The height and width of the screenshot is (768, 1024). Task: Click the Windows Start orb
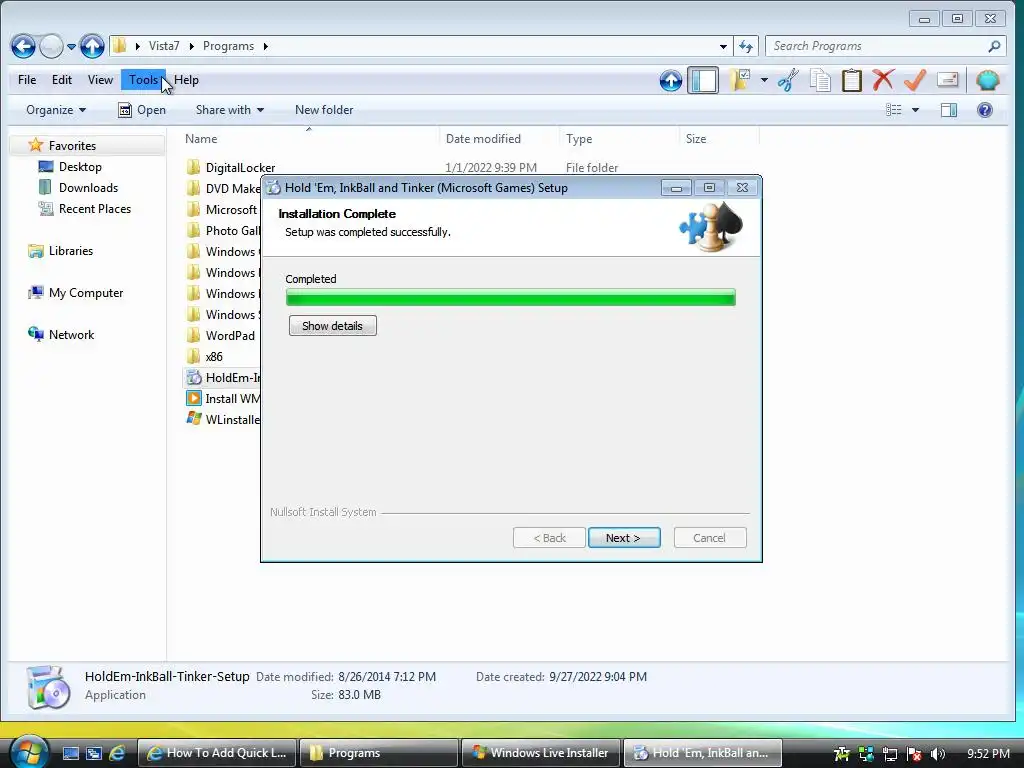click(29, 751)
